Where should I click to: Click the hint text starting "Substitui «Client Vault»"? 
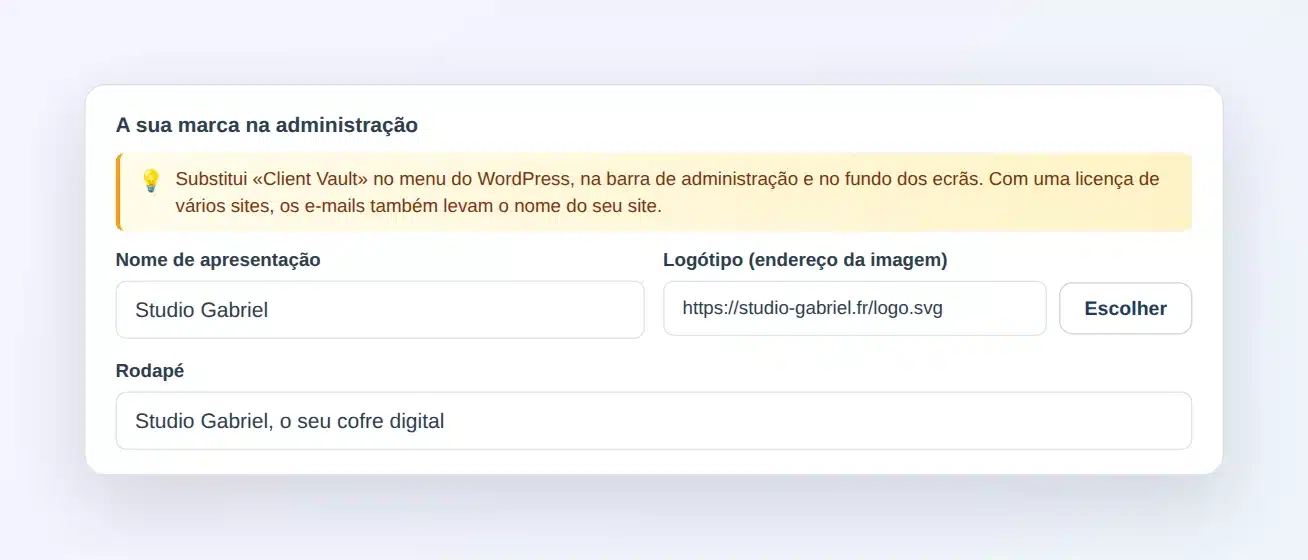pyautogui.click(x=667, y=193)
